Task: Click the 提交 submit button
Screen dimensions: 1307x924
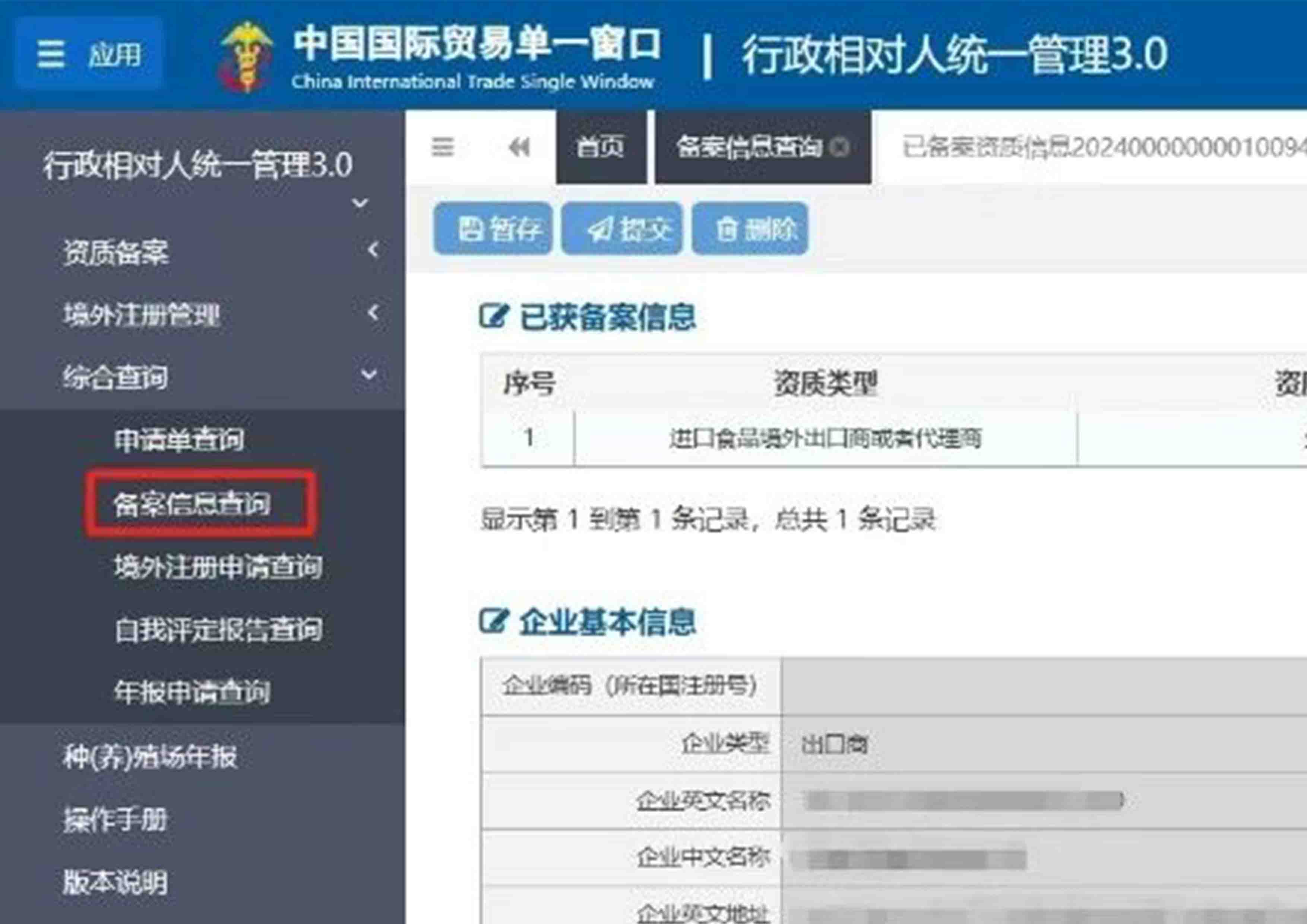Action: pos(621,228)
